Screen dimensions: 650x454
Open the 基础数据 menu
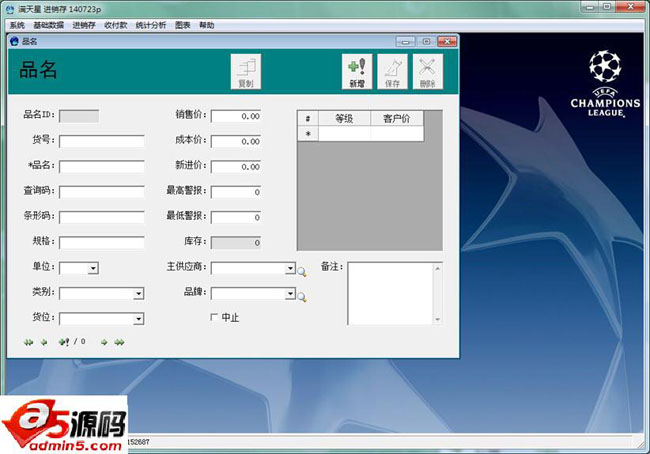[49, 25]
